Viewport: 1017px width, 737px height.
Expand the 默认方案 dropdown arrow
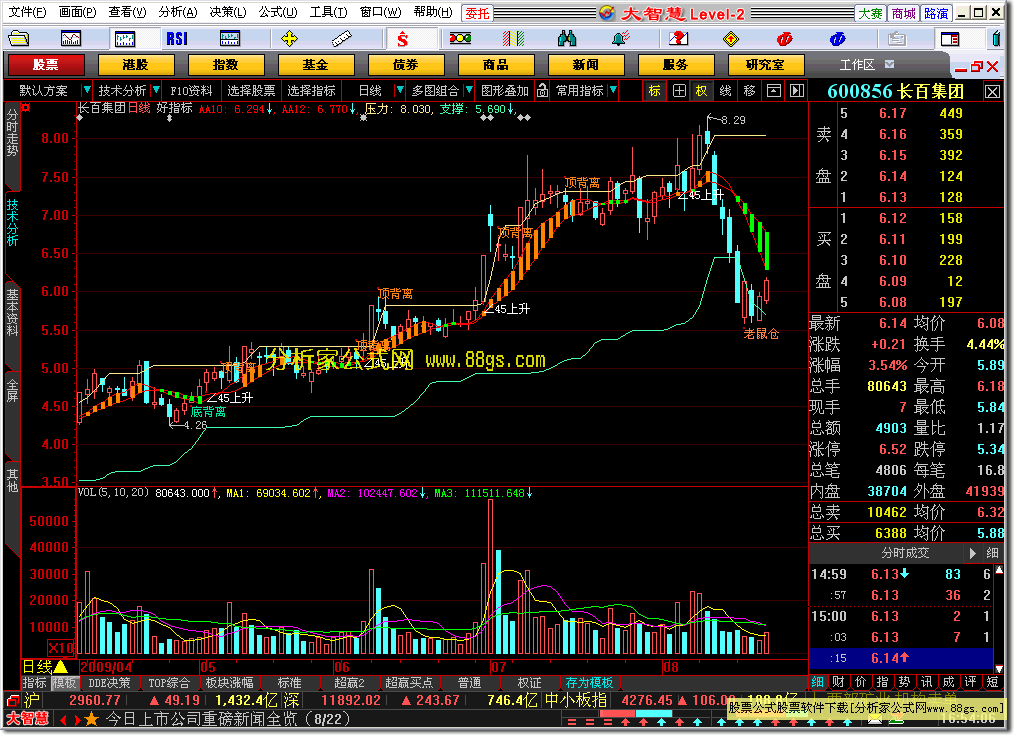86,90
